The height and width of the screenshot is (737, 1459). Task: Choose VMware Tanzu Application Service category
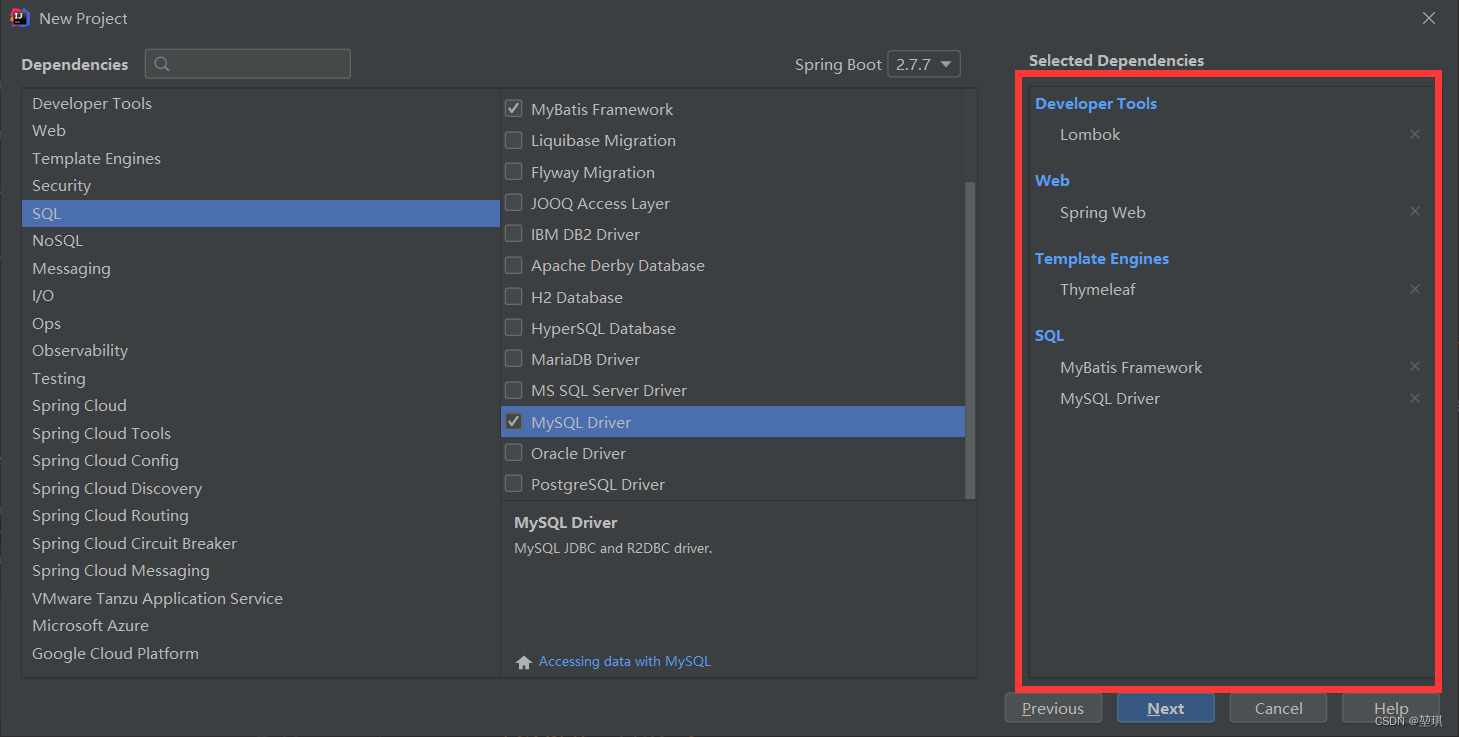pos(260,598)
